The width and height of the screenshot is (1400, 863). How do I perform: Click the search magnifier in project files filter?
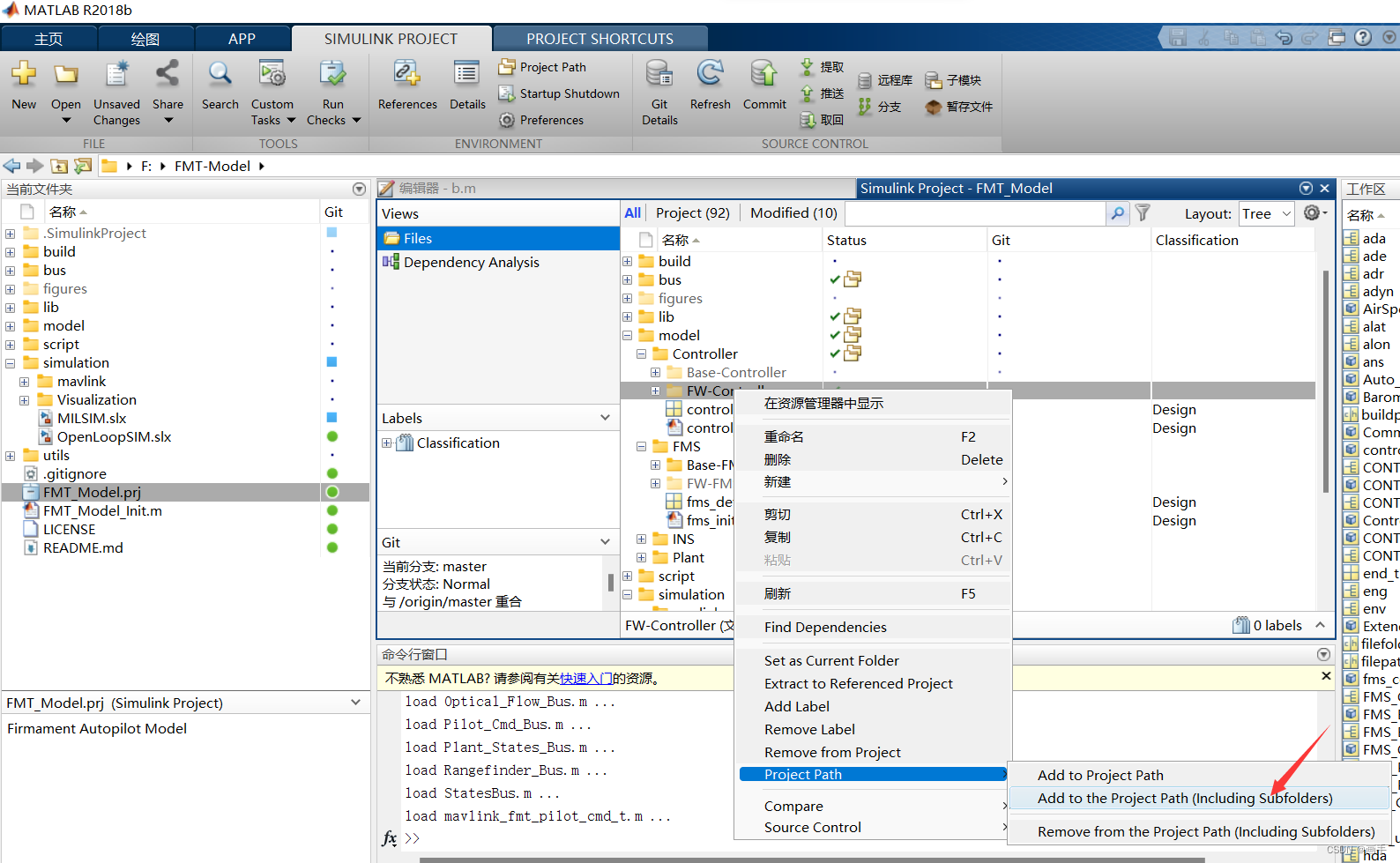tap(1117, 212)
